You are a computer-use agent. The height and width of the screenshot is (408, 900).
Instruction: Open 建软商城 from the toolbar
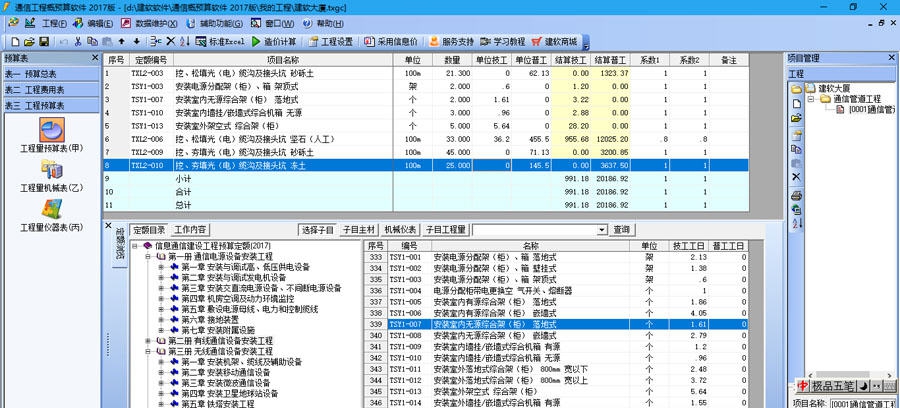(554, 41)
